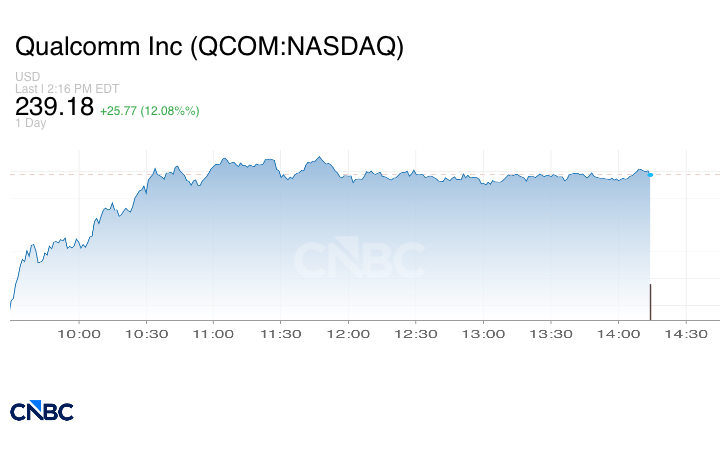Click the USD currency label
Screen dimensions: 720x450
(28, 76)
